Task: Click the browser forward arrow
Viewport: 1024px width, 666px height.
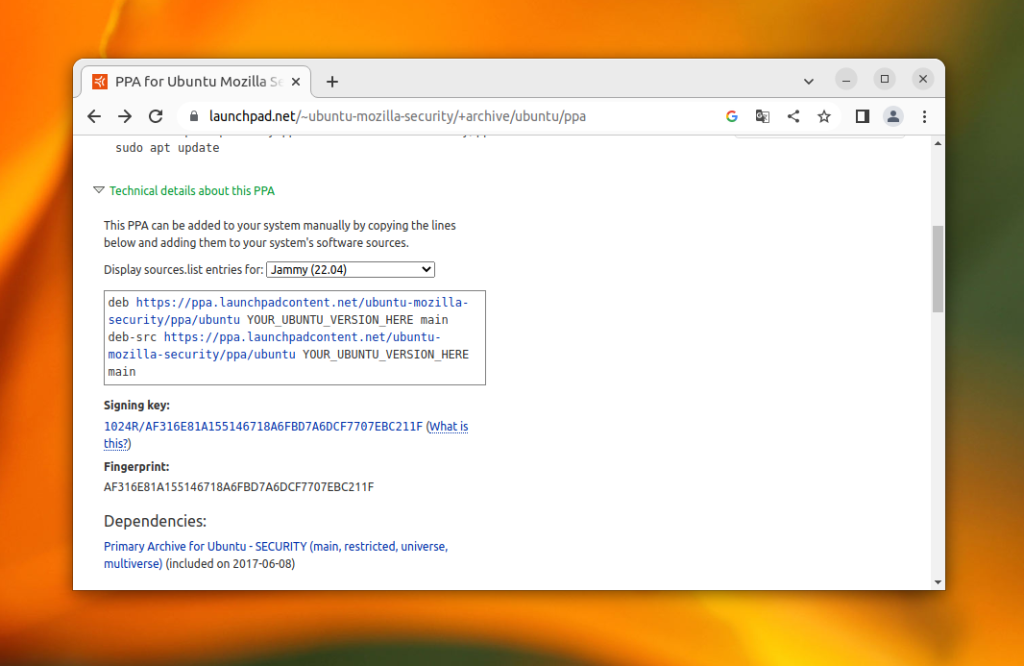Action: tap(125, 116)
